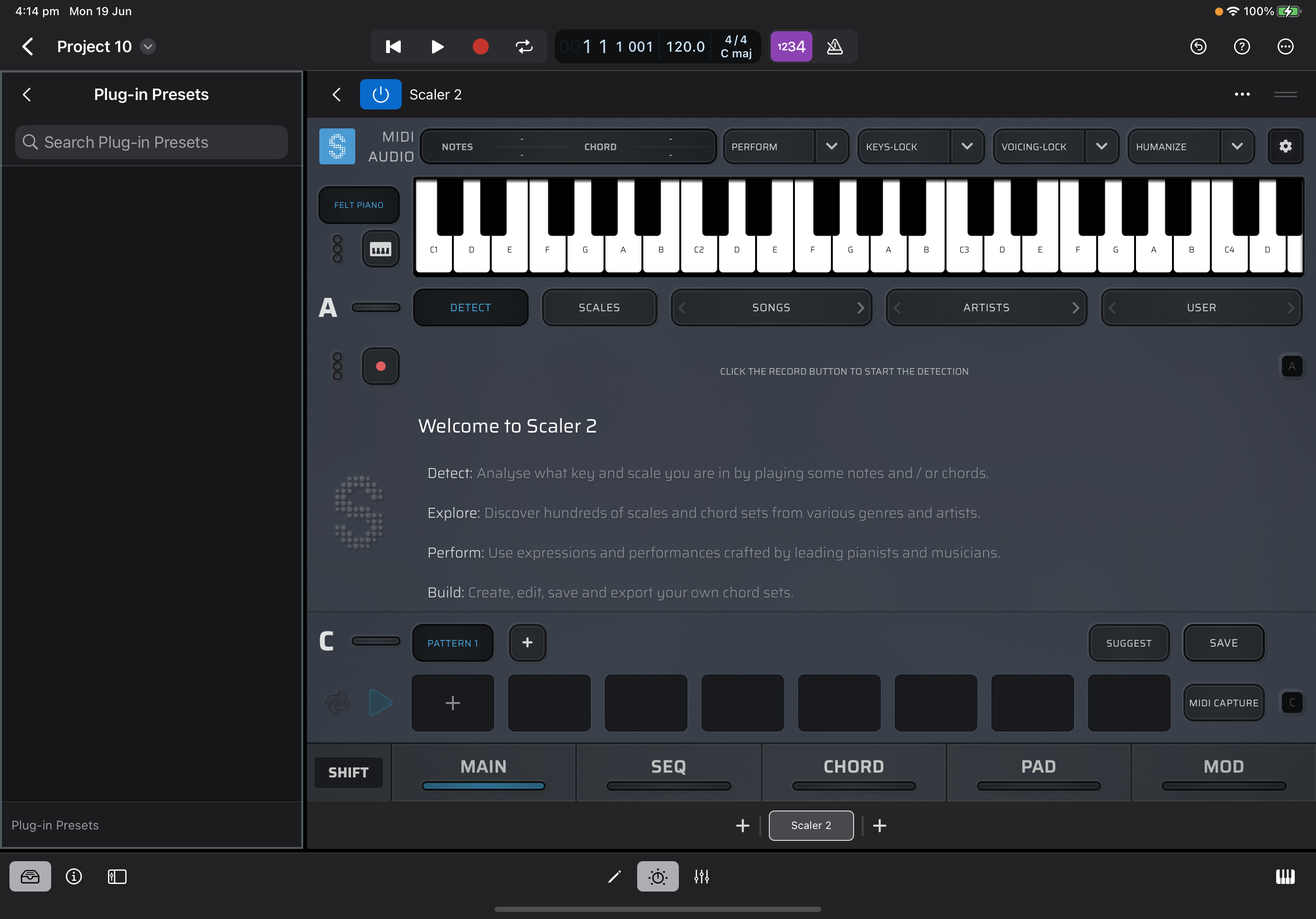This screenshot has width=1316, height=919.
Task: Open the undo history icon
Action: coord(1198,46)
